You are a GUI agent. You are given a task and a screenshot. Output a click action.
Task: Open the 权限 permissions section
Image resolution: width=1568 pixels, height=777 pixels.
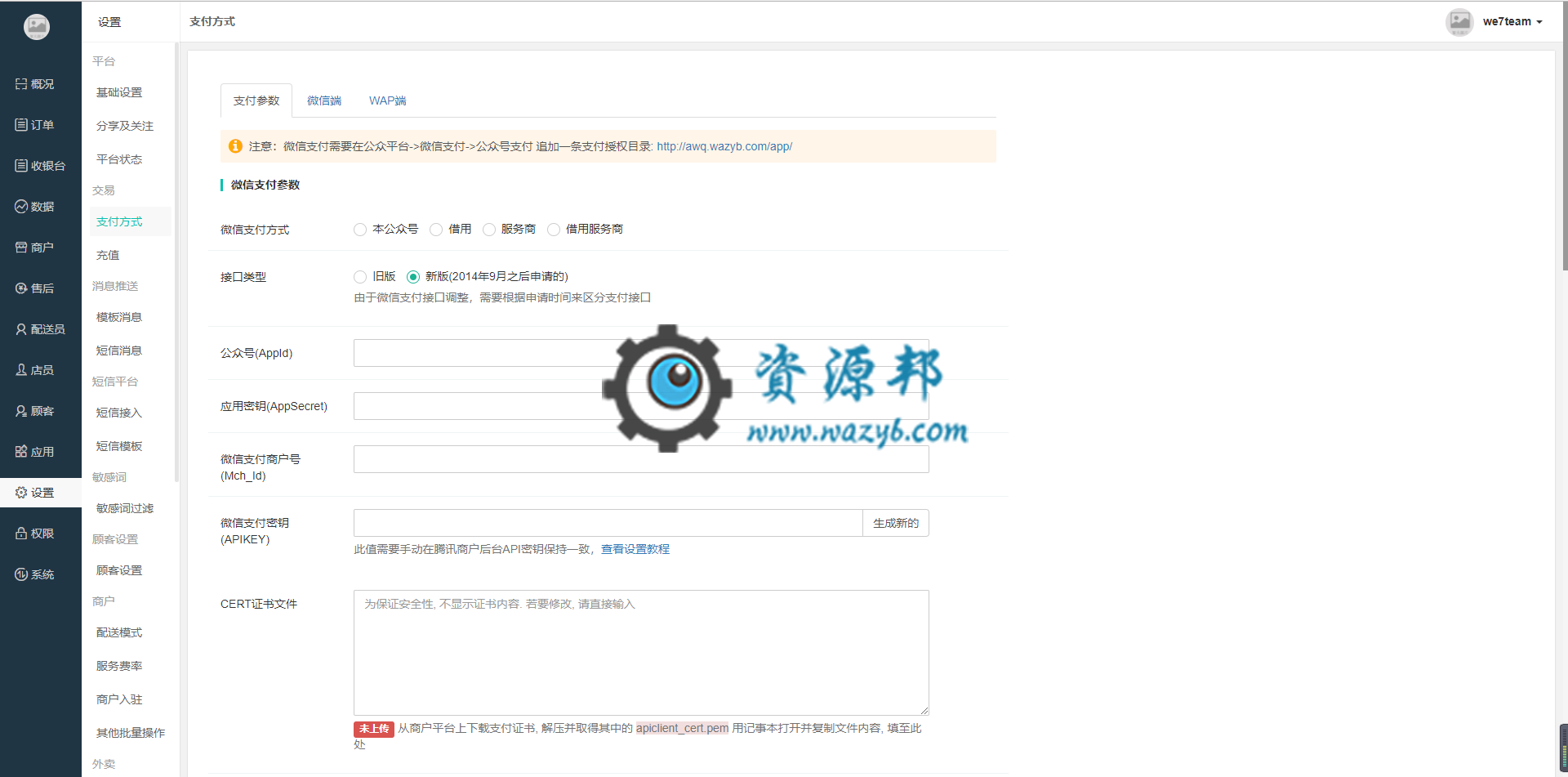tap(34, 534)
